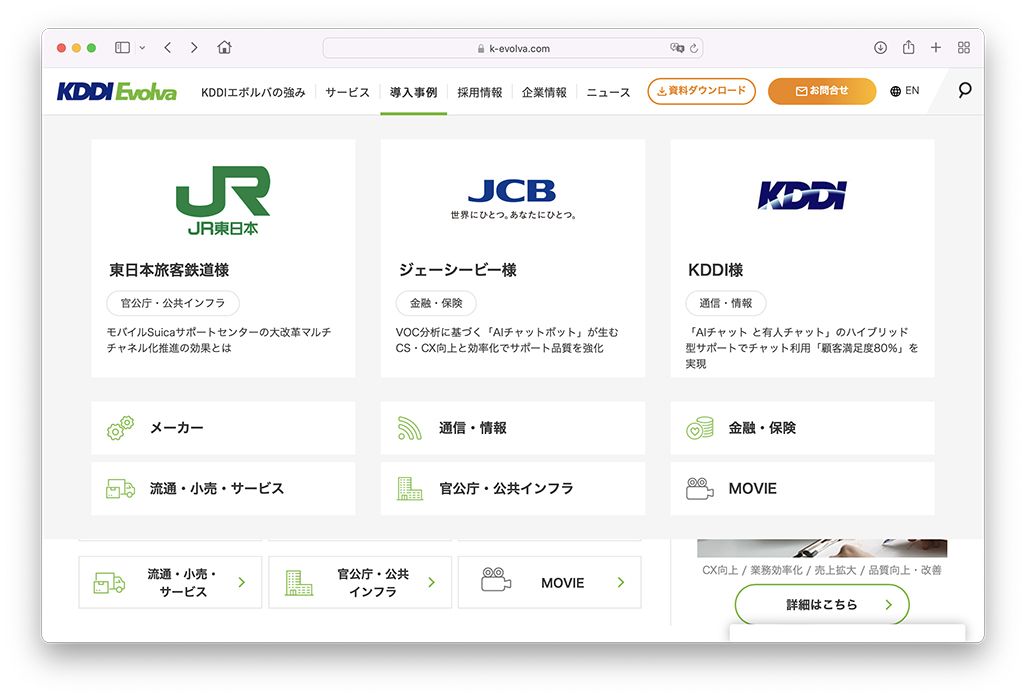This screenshot has height=698, width=1026.
Task: Go back with the browser back arrow
Action: (x=168, y=48)
